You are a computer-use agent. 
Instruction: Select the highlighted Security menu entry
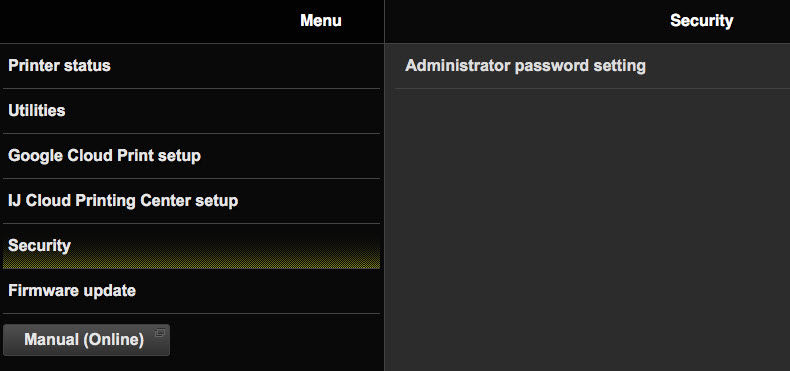coord(191,246)
